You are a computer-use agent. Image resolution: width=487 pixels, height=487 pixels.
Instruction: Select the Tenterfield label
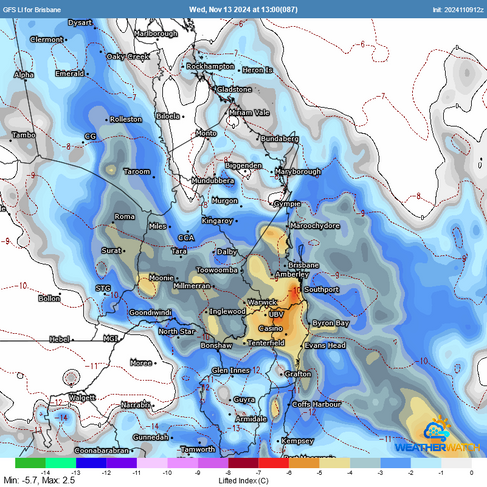coord(266,343)
